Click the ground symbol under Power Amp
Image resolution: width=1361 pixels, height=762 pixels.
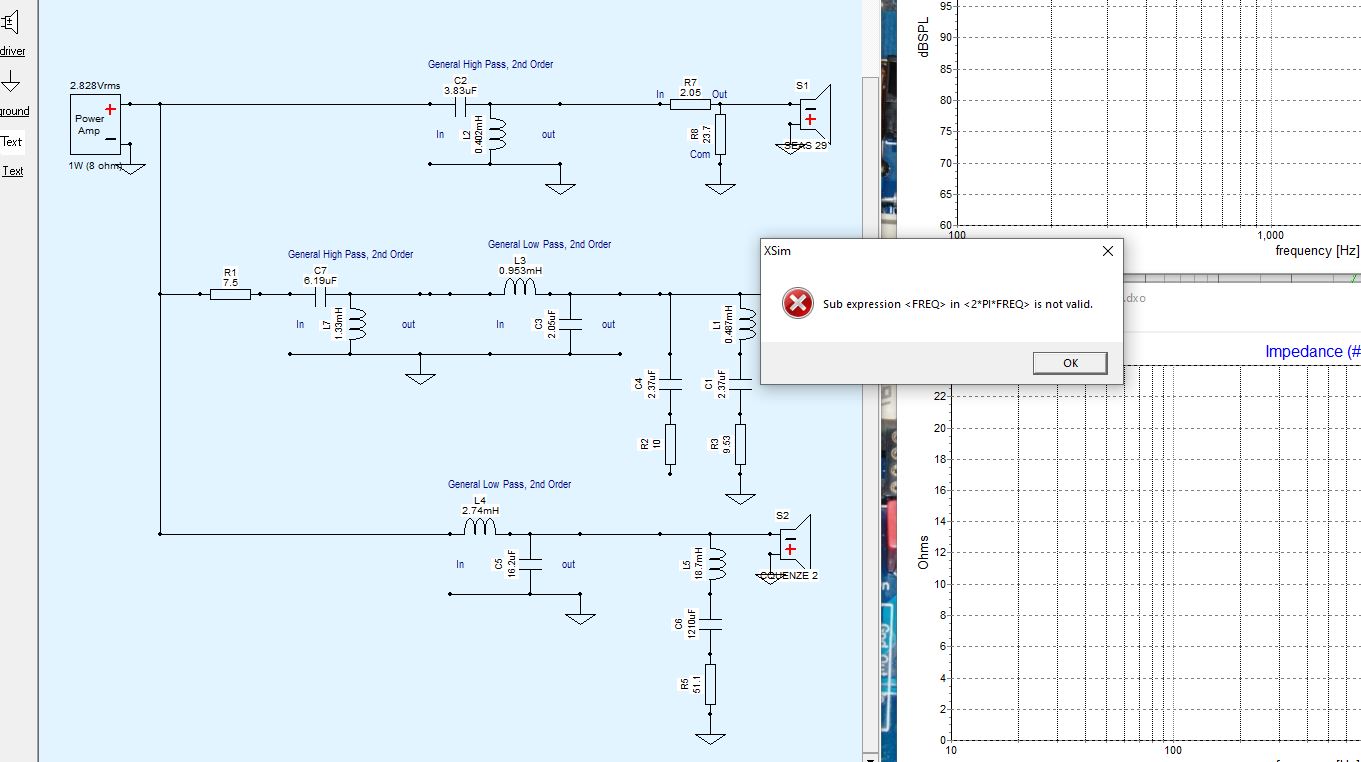(131, 168)
